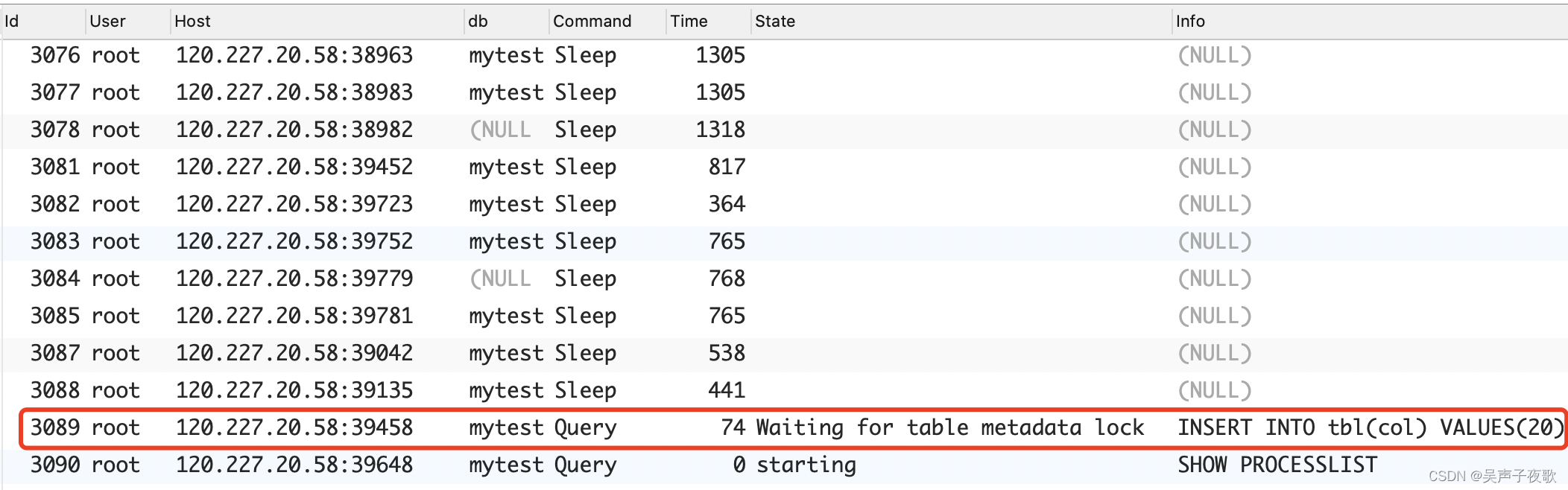The height and width of the screenshot is (490, 1568).
Task: Click the 'starting' state cell
Action: pyautogui.click(x=806, y=465)
